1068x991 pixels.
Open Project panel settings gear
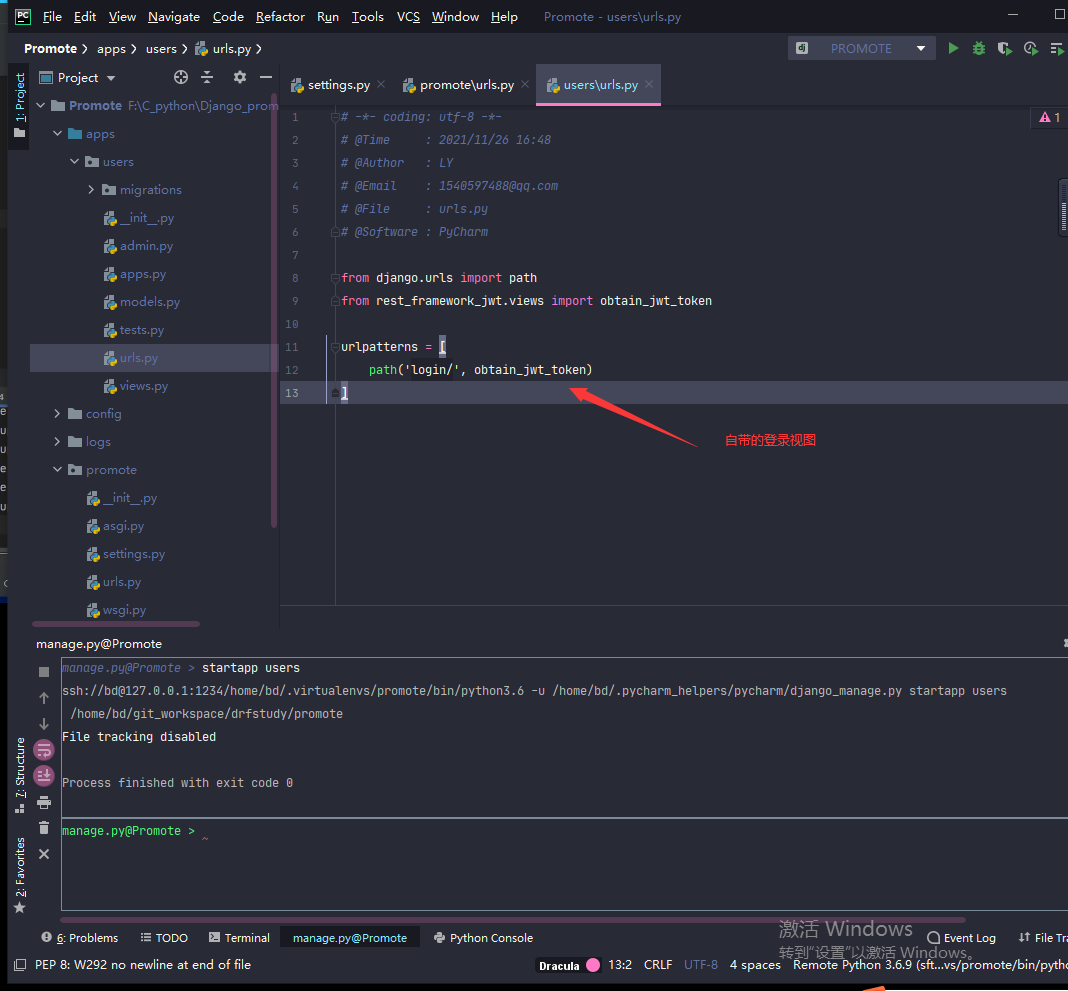coord(240,77)
